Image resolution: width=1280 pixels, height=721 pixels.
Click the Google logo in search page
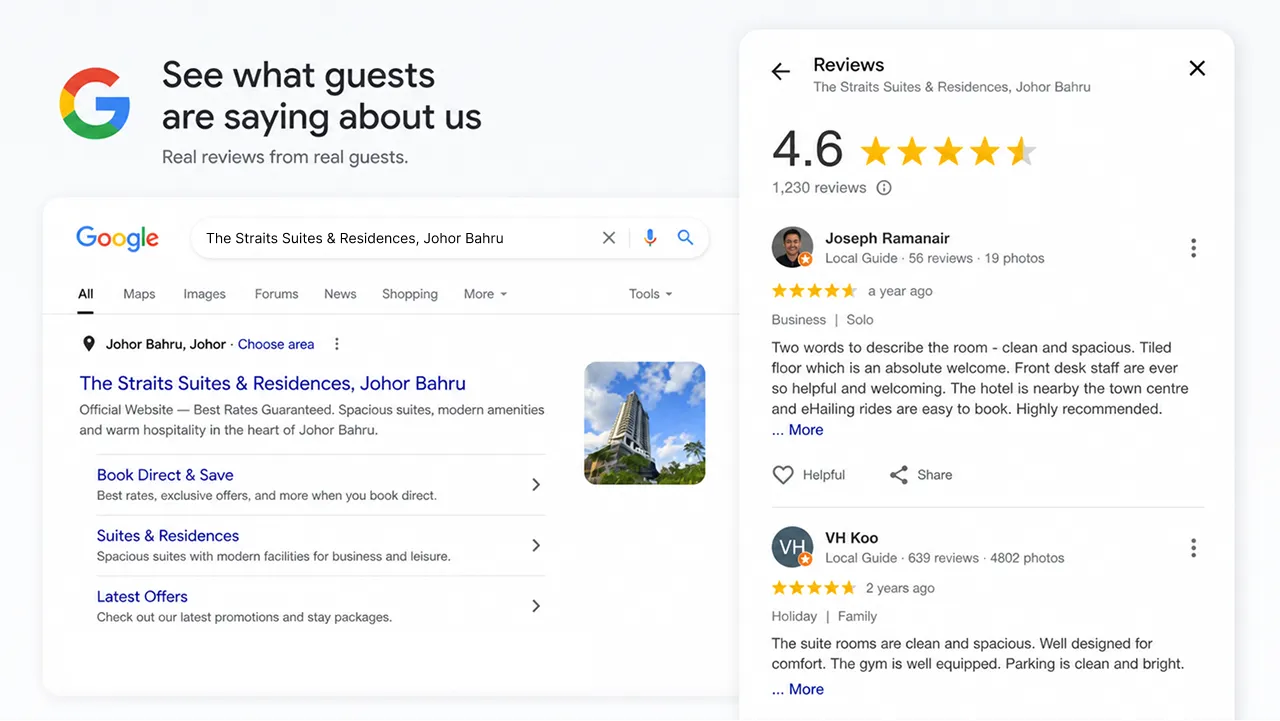pyautogui.click(x=118, y=238)
